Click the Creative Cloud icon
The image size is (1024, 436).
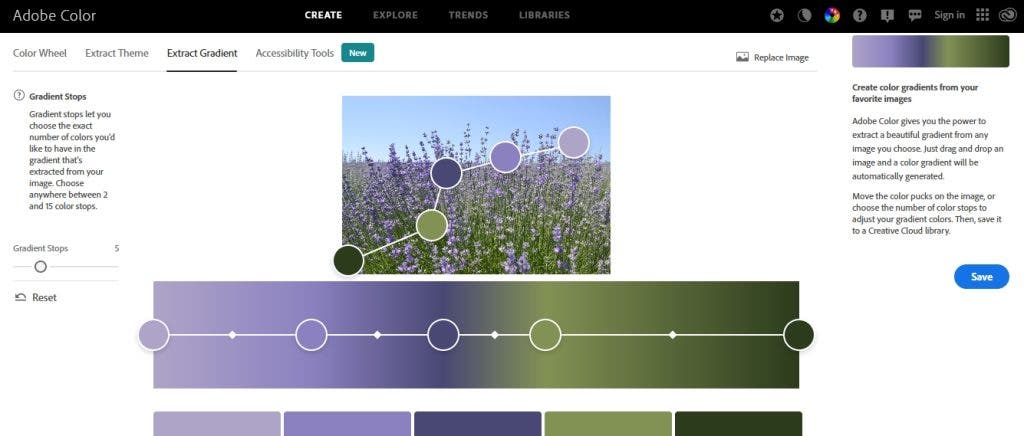(x=1008, y=15)
